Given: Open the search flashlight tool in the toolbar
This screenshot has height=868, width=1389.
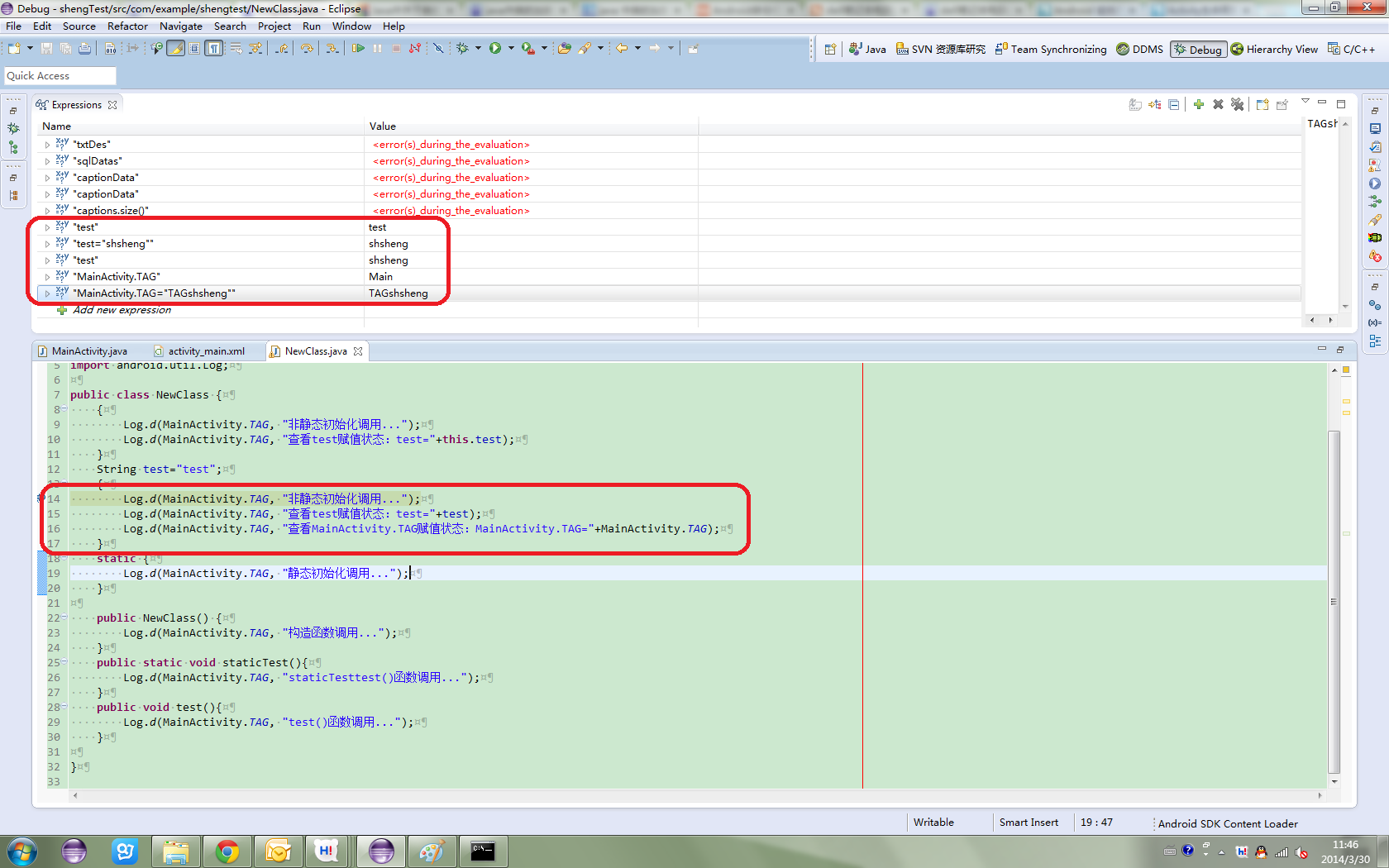Looking at the screenshot, I should pos(585,48).
